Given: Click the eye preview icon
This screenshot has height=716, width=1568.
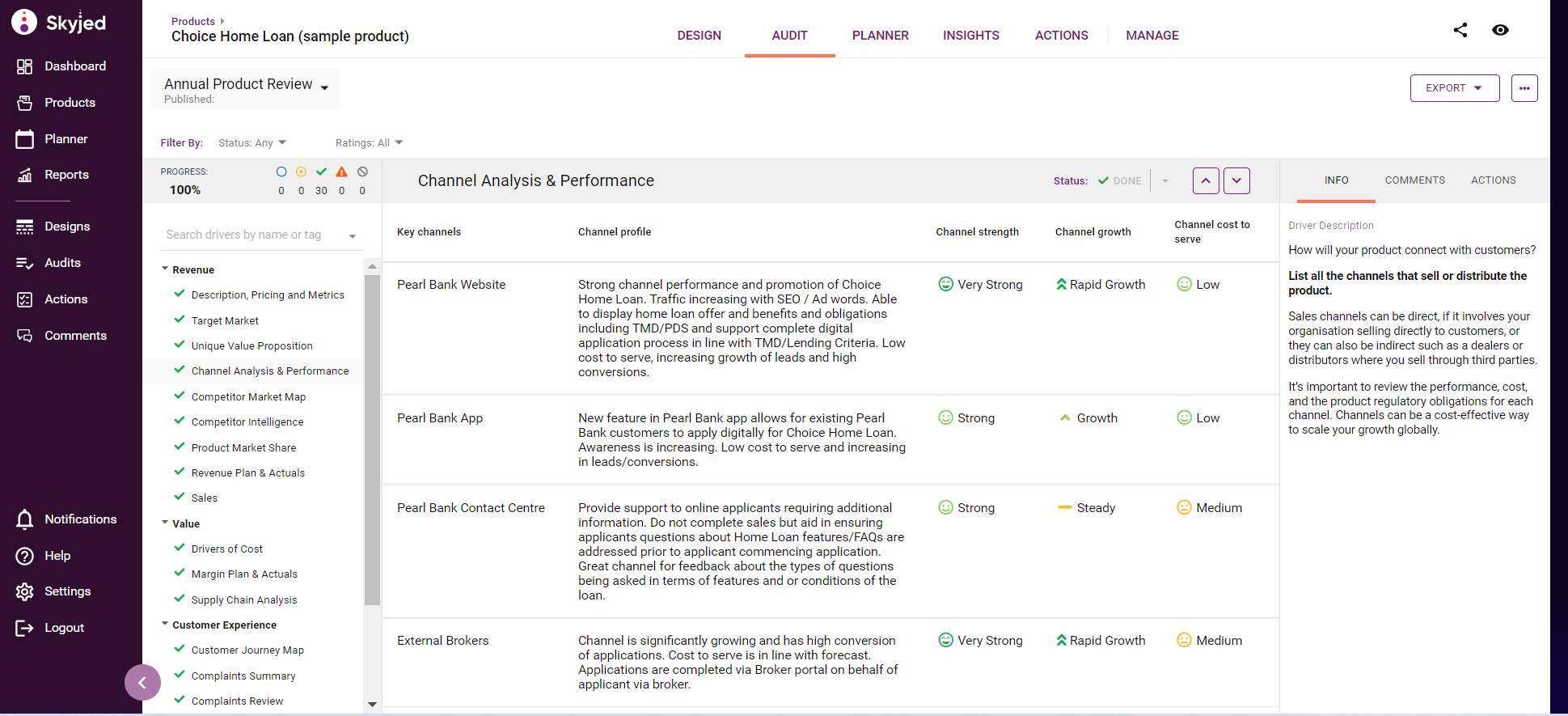Looking at the screenshot, I should coord(1500,30).
